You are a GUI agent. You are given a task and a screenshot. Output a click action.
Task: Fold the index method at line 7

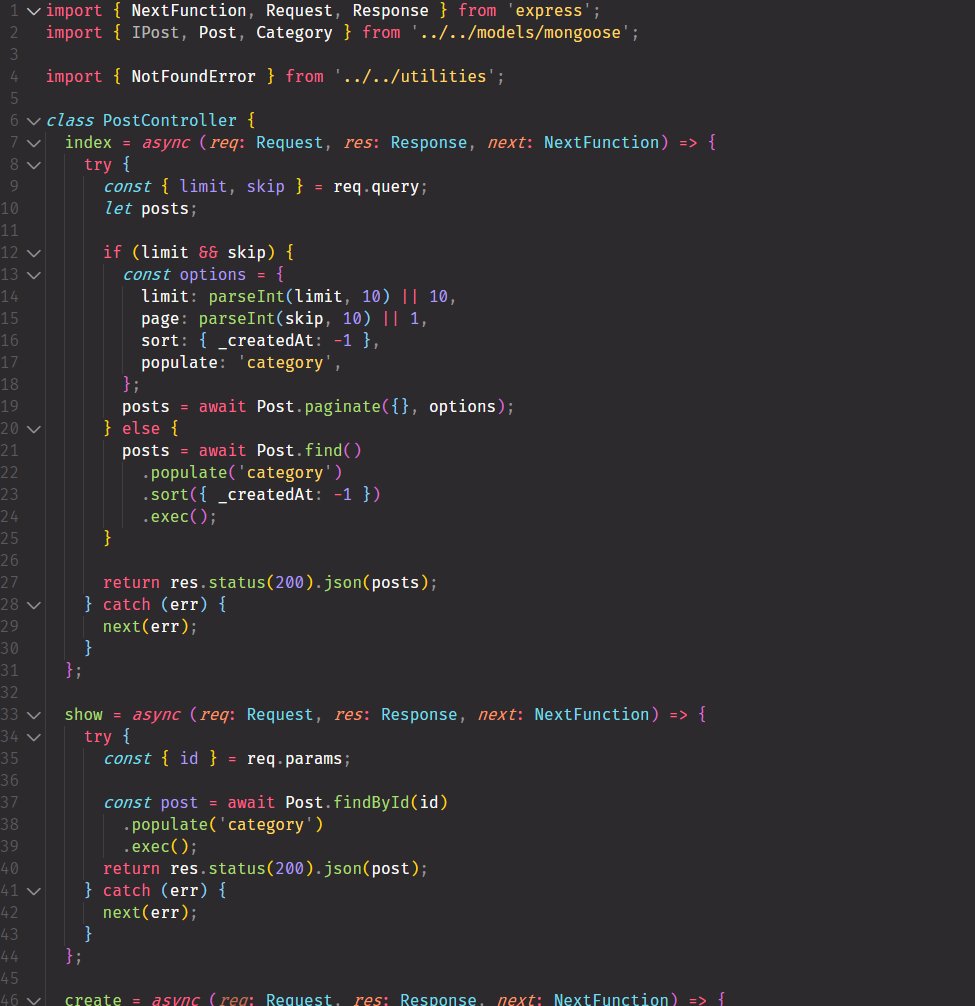(x=33, y=143)
